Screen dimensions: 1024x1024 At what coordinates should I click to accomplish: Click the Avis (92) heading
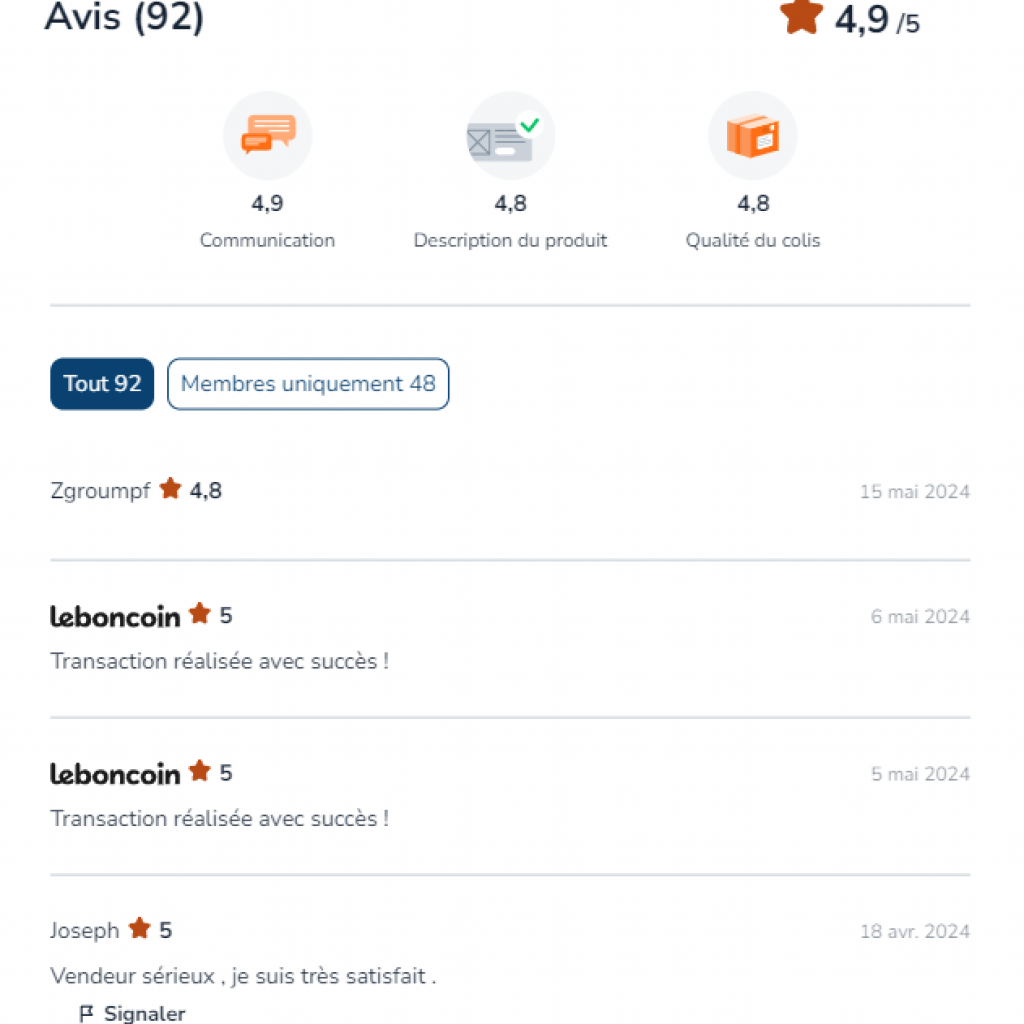pyautogui.click(x=124, y=18)
